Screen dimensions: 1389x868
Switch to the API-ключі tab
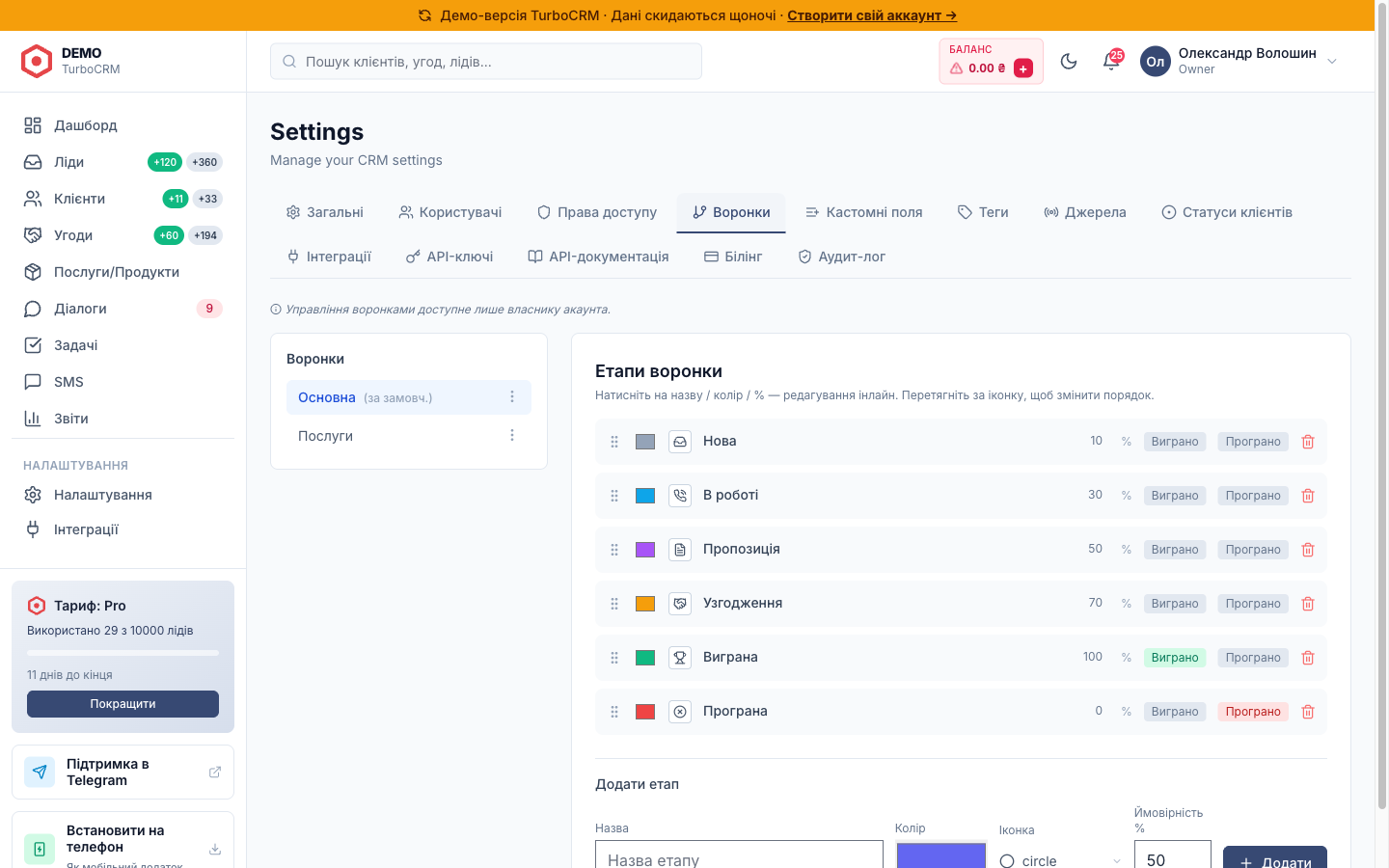449,257
